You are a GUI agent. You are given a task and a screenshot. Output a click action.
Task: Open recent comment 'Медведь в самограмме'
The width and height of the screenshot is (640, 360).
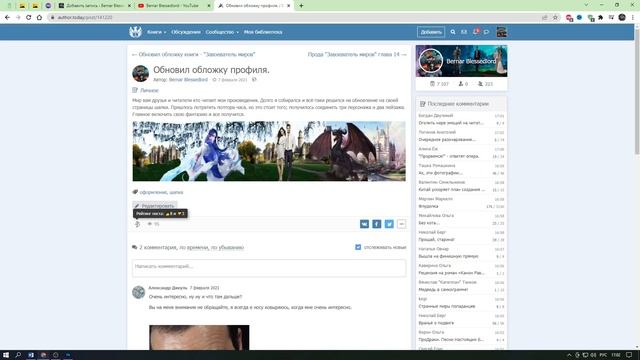[443, 289]
